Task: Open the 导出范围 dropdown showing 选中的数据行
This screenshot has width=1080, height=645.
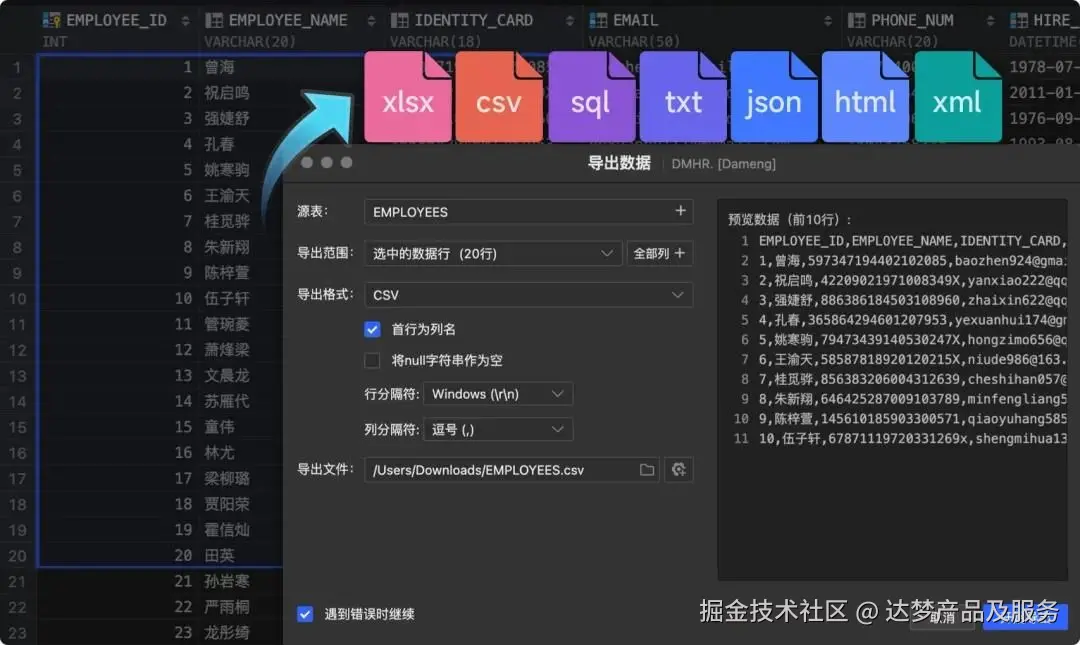Action: pyautogui.click(x=492, y=254)
